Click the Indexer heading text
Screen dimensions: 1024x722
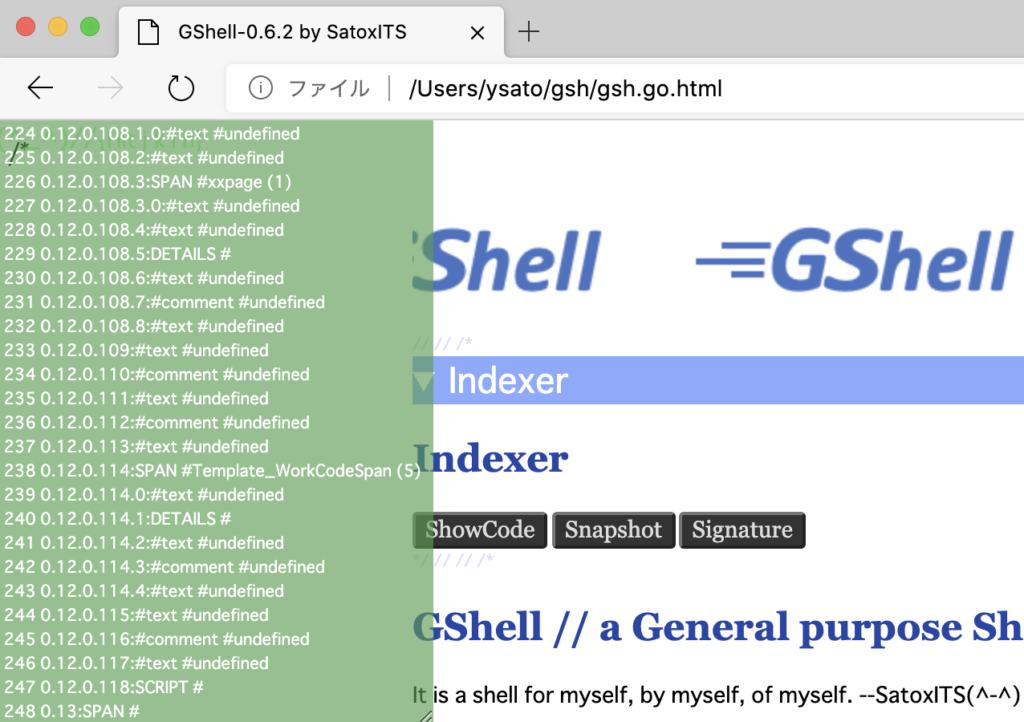click(x=491, y=459)
